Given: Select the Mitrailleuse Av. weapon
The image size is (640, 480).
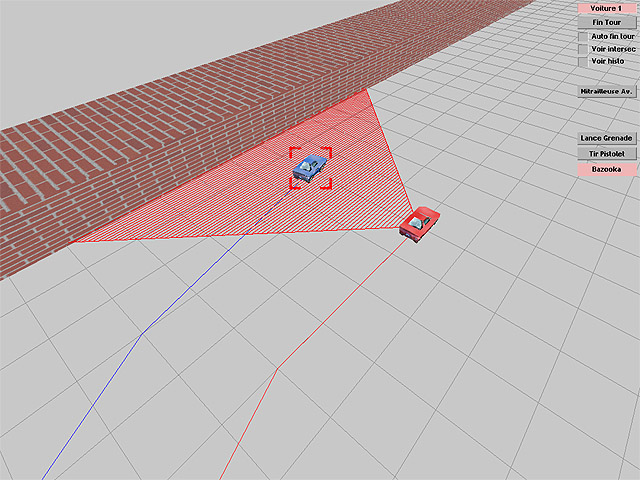Looking at the screenshot, I should [x=606, y=91].
